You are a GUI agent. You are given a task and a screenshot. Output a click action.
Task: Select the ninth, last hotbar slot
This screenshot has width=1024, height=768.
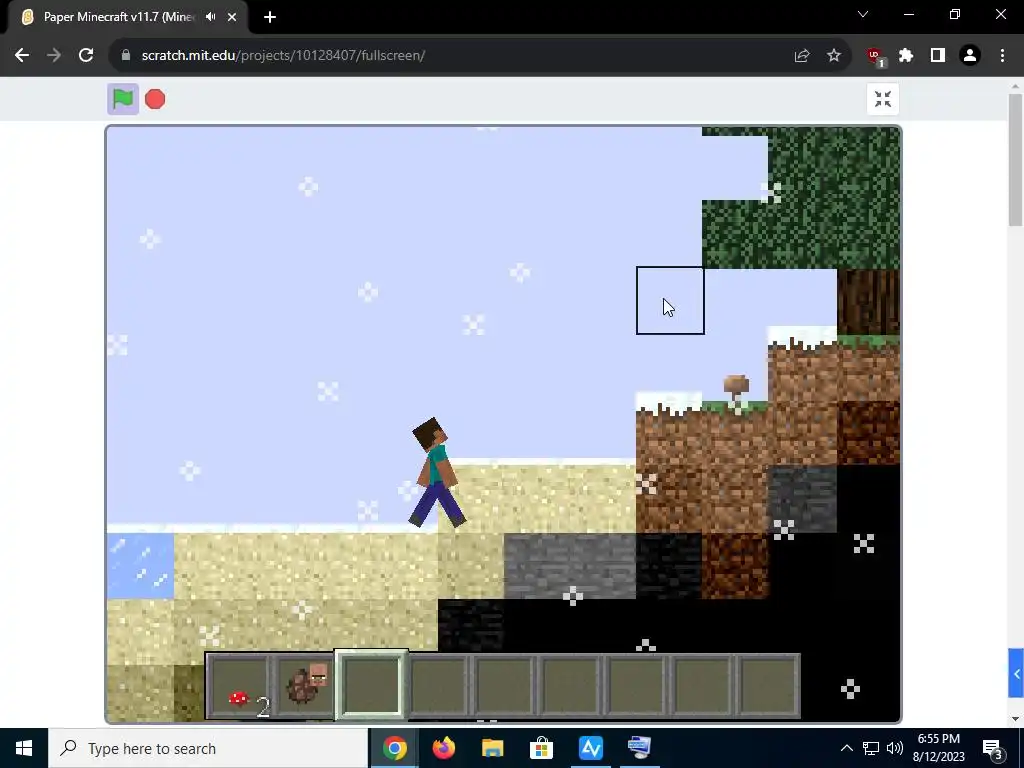point(768,686)
